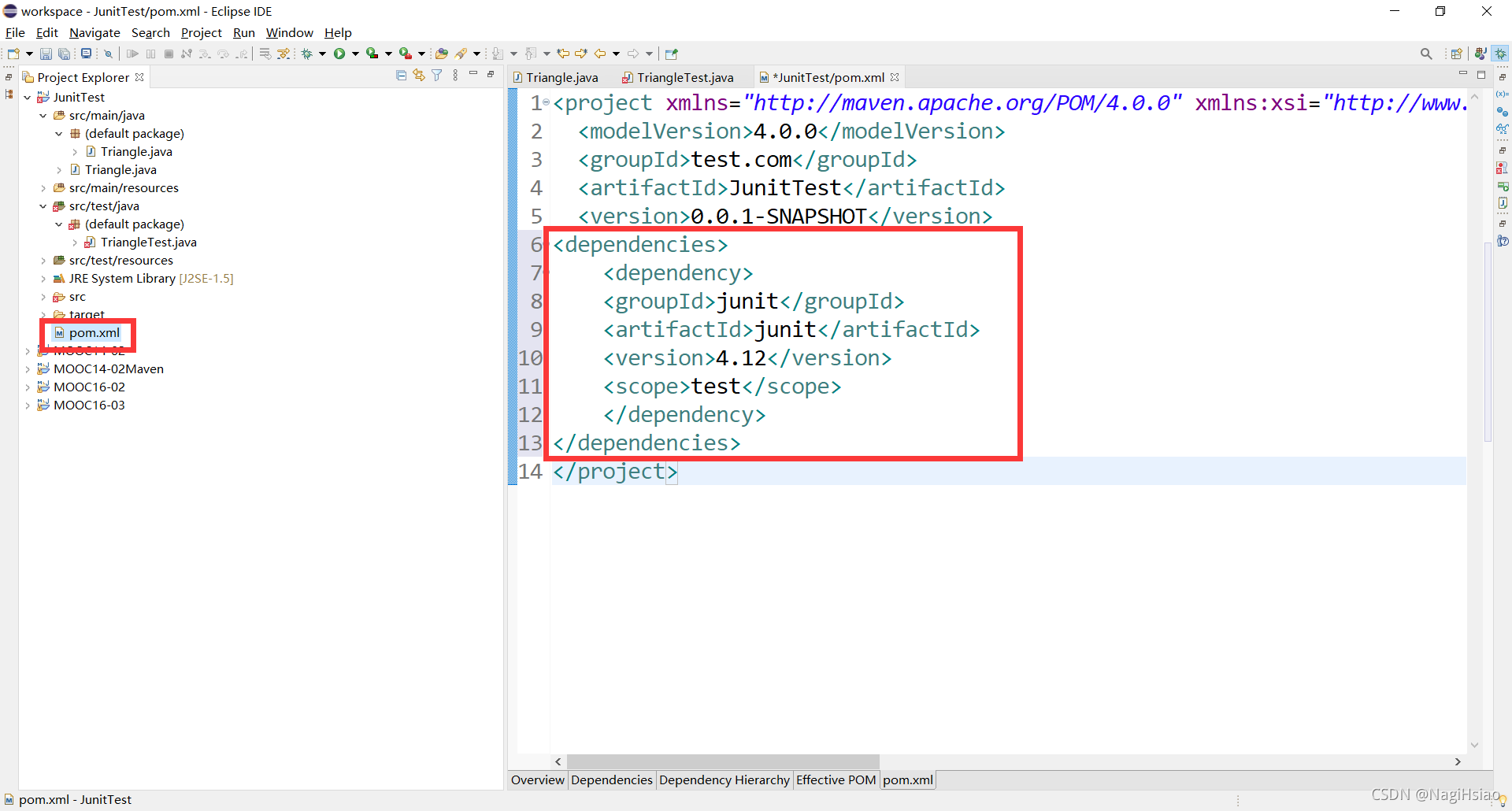
Task: Toggle Step Filters toolbar icon
Action: tap(283, 54)
